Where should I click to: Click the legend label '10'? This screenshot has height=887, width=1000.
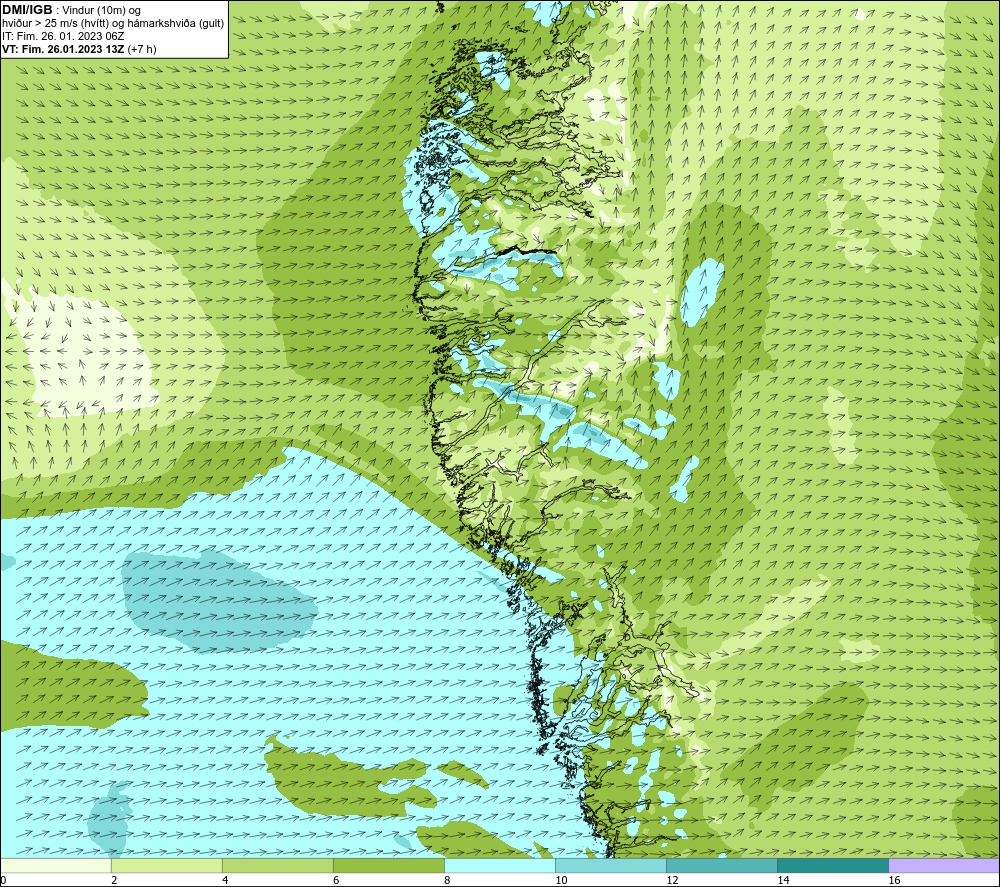tap(561, 880)
